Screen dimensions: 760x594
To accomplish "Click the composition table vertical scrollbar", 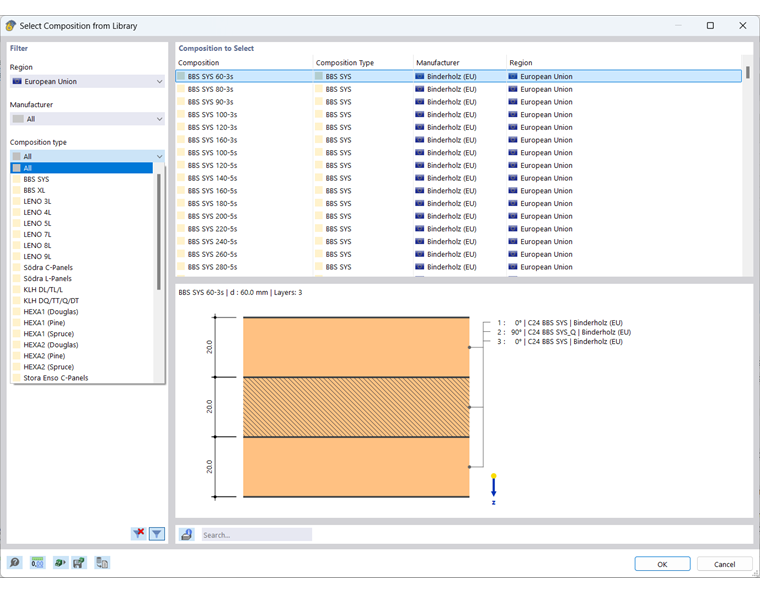I will 748,72.
